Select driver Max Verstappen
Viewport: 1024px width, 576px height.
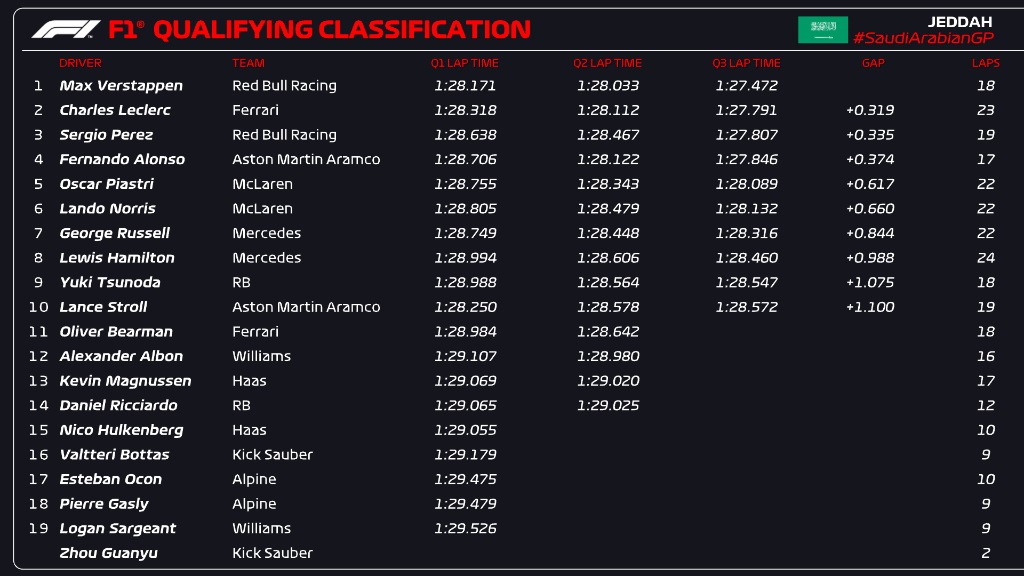click(121, 86)
